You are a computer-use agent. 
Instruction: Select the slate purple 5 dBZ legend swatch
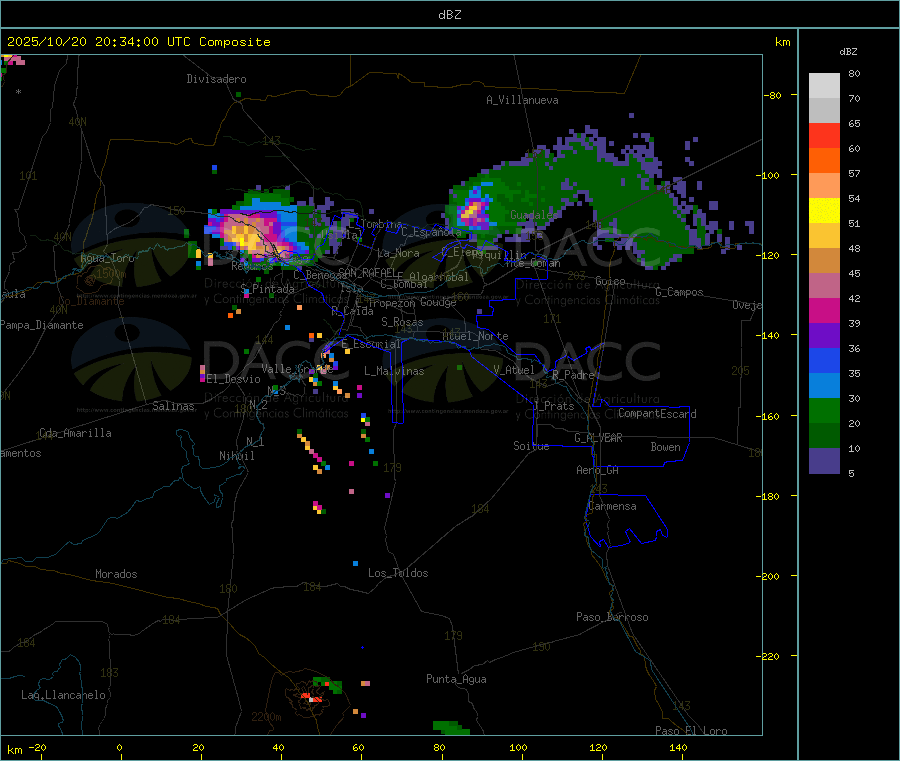click(x=824, y=461)
